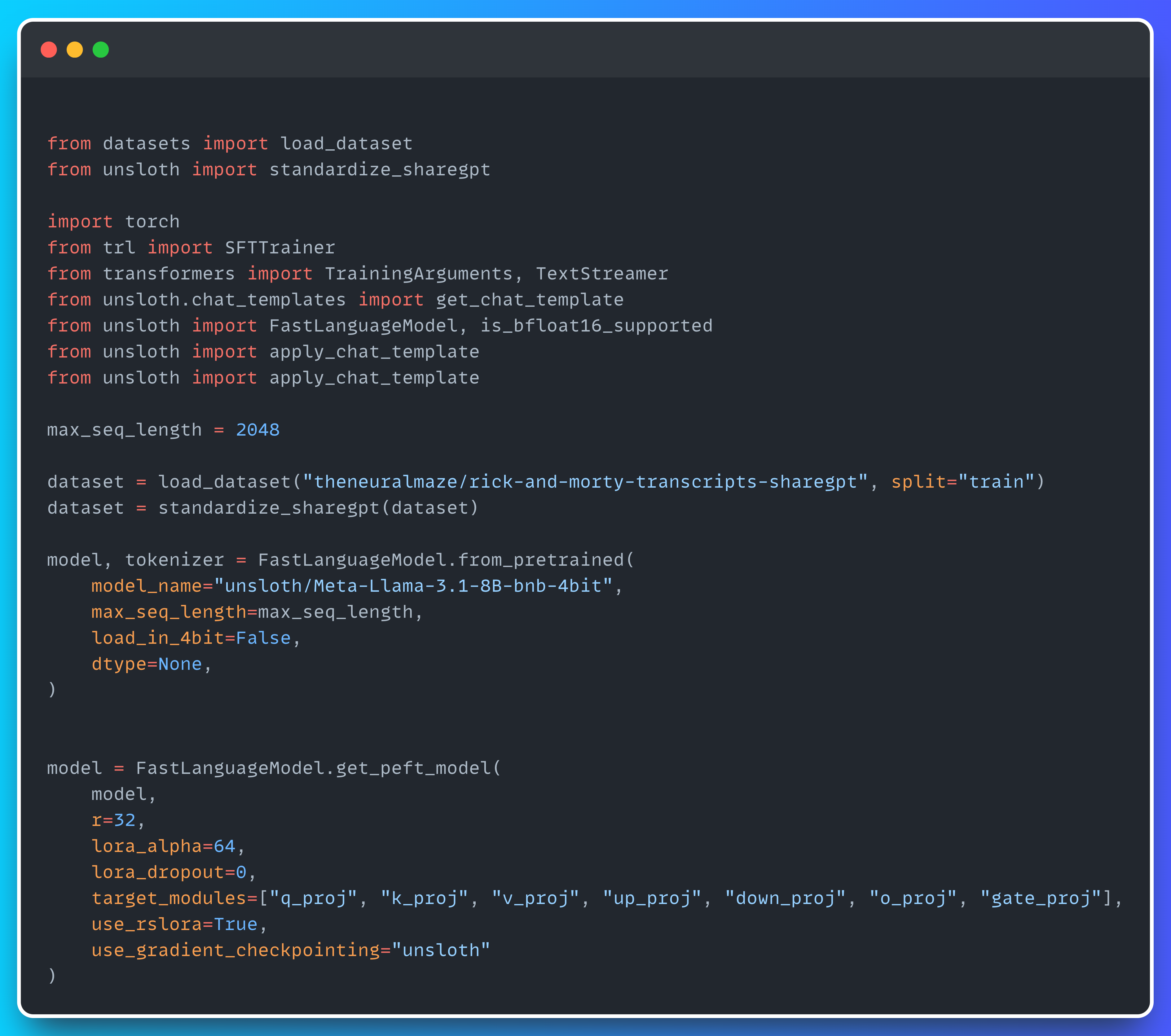
Task: Click the yellow minimize window dot
Action: click(x=74, y=50)
